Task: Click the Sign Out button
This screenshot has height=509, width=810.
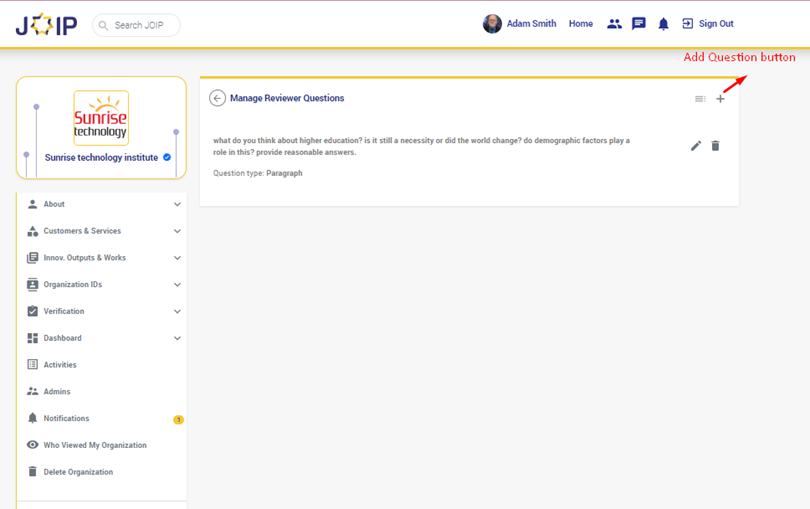Action: tap(708, 24)
